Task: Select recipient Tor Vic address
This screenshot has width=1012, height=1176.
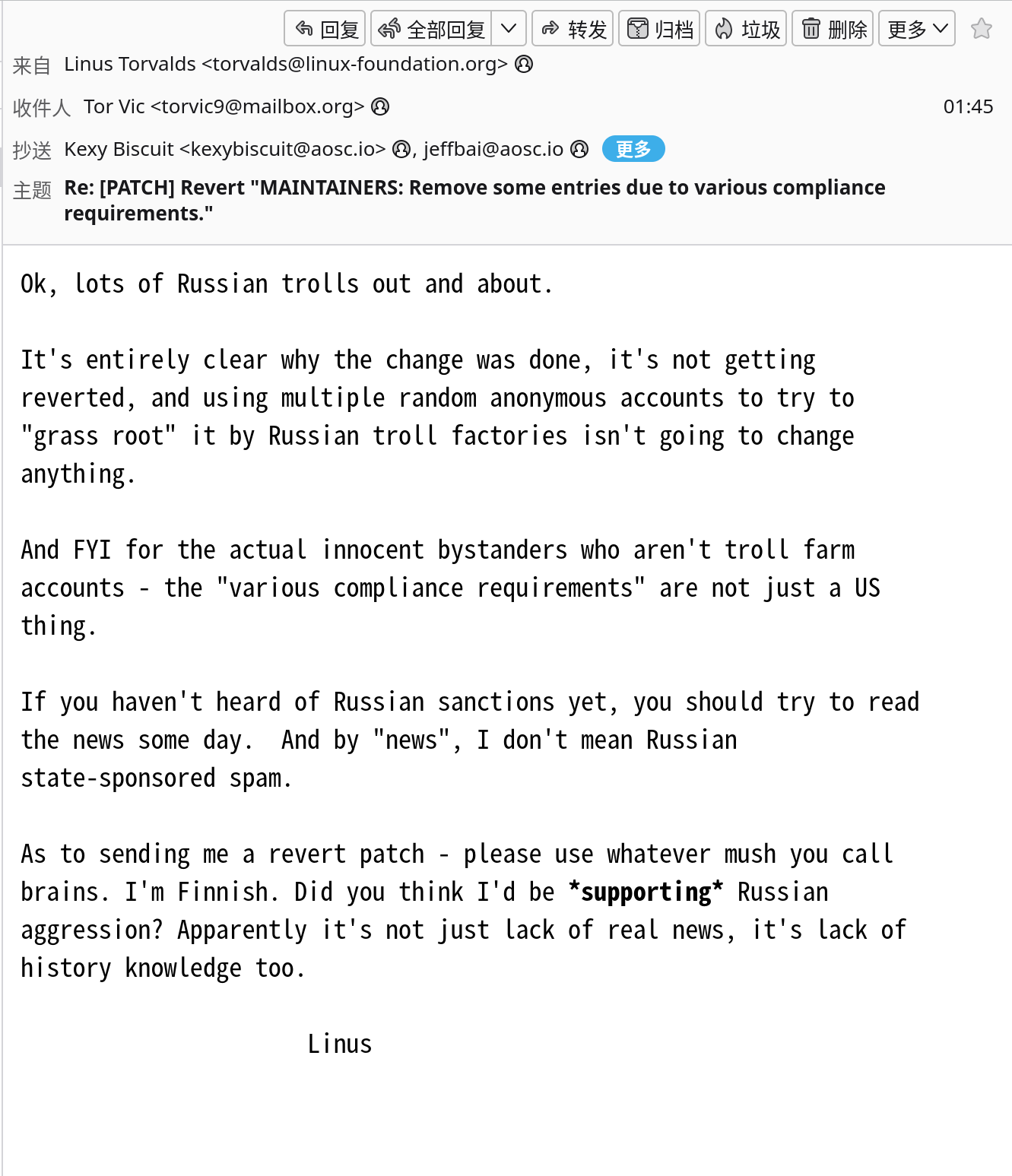Action: coord(224,106)
